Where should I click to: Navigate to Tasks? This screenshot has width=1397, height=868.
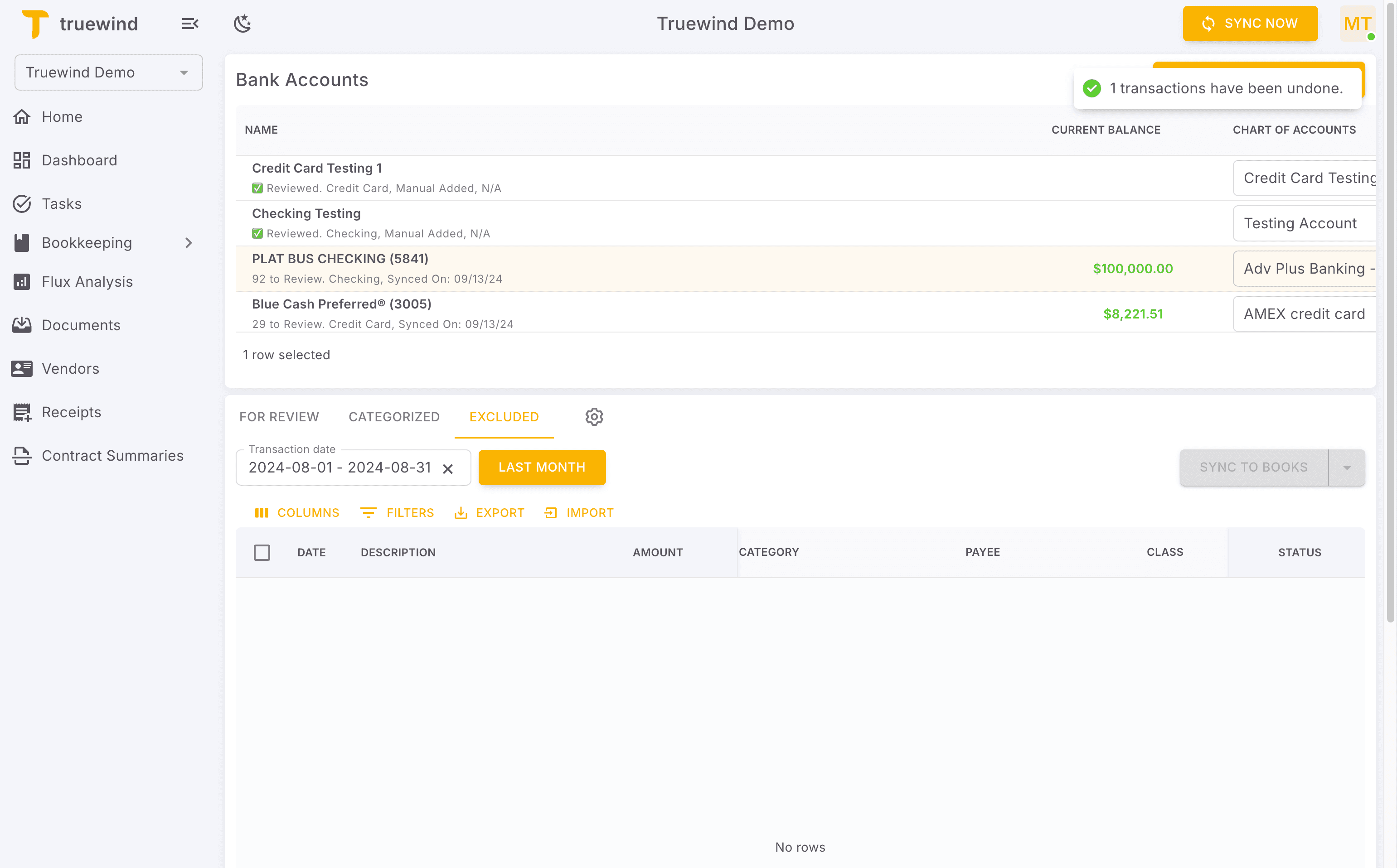[x=62, y=204]
